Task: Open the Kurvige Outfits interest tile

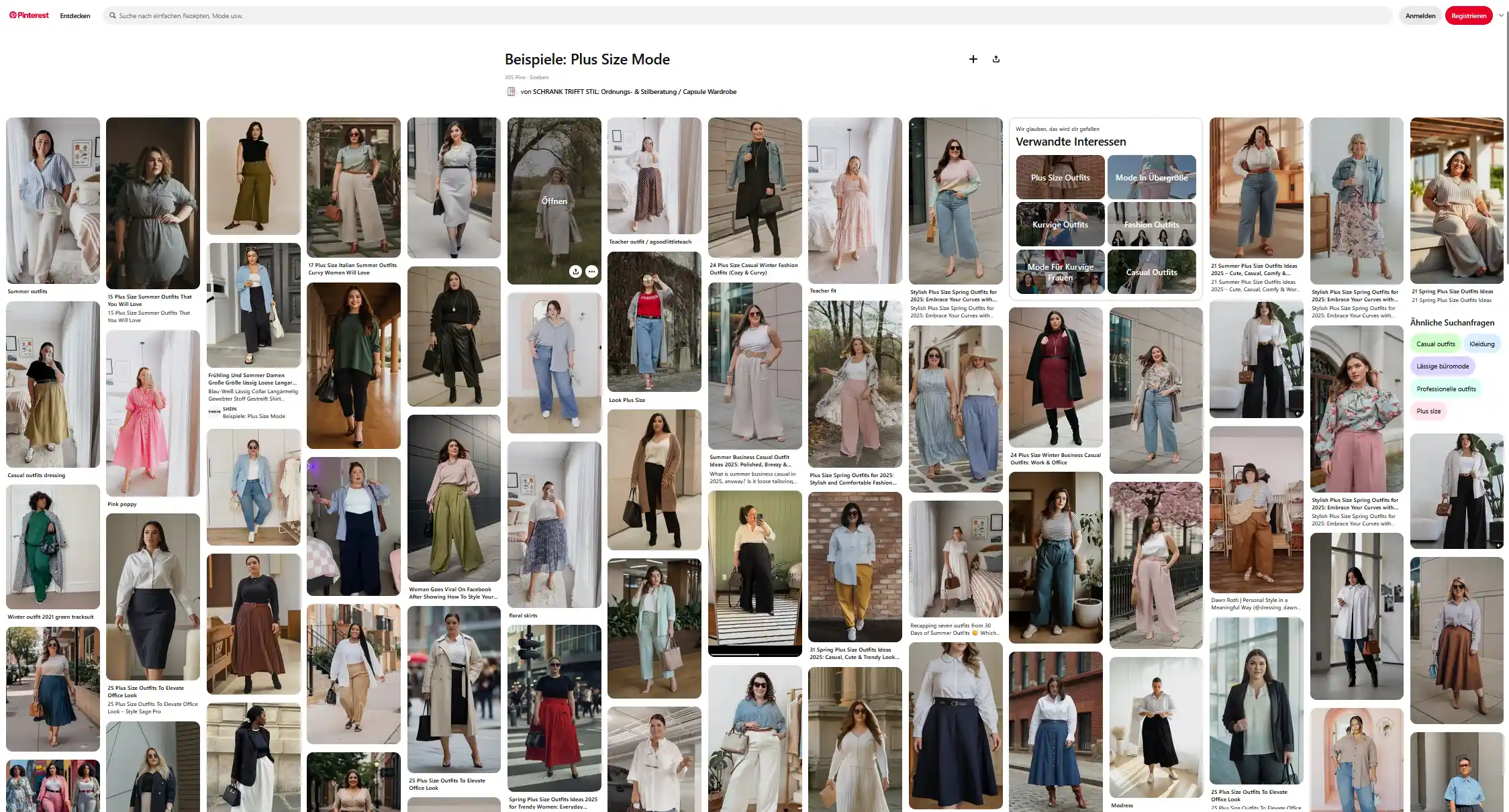Action: pos(1059,224)
